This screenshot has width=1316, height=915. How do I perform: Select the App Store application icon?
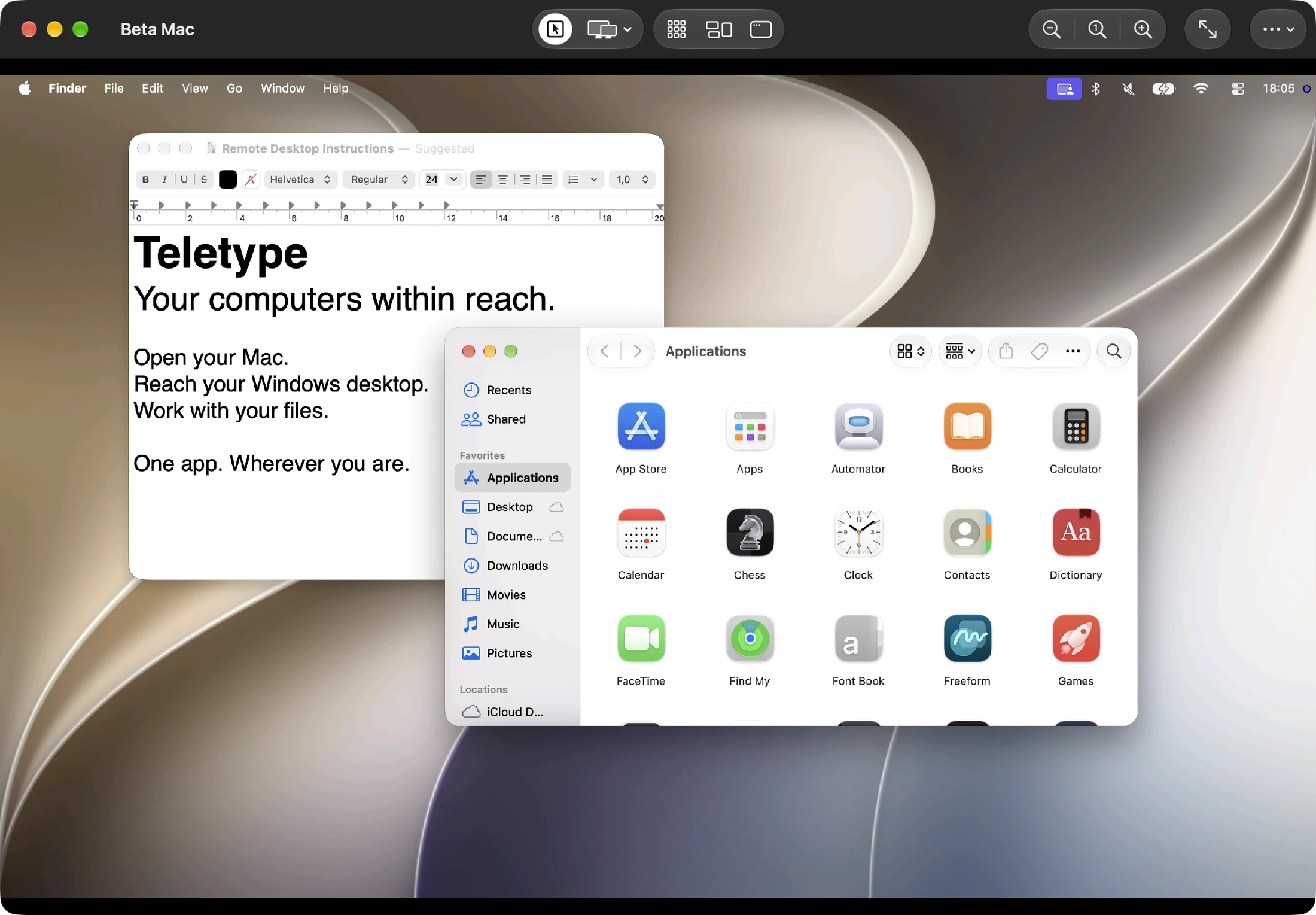(x=641, y=426)
